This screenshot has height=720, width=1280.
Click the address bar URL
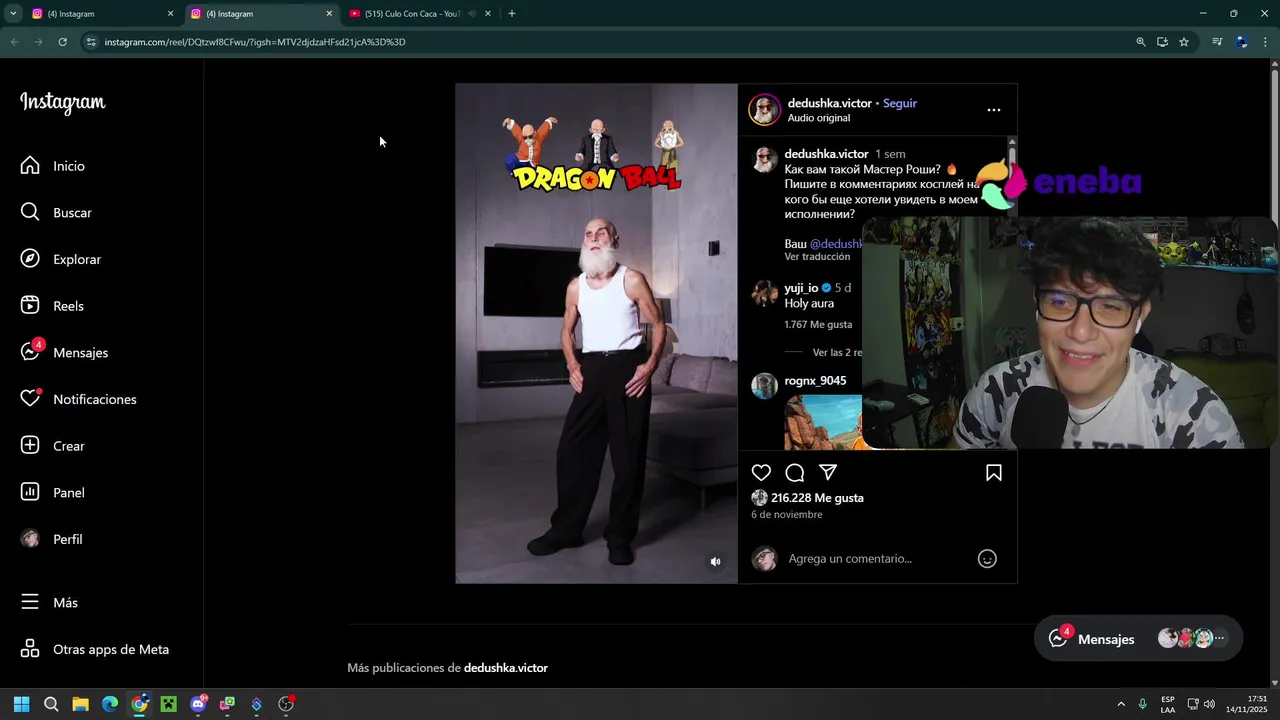[x=255, y=42]
